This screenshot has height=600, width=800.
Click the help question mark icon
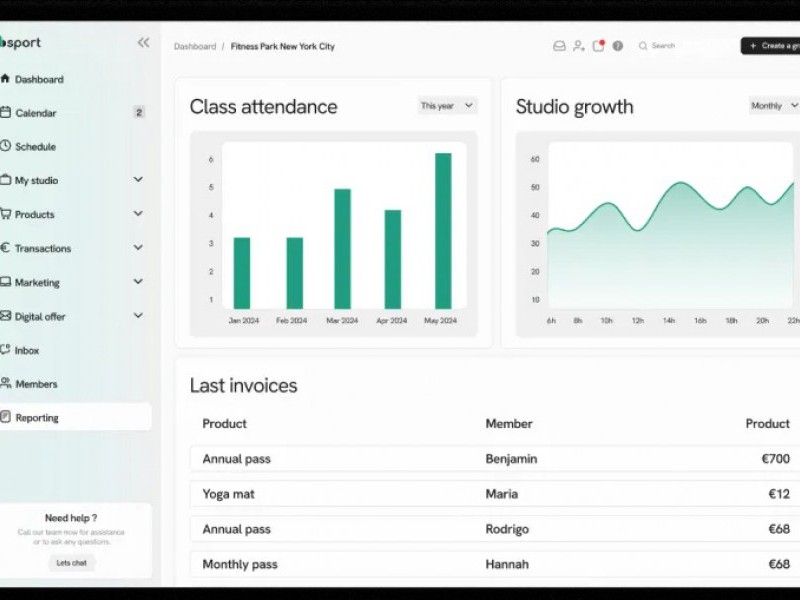(618, 46)
